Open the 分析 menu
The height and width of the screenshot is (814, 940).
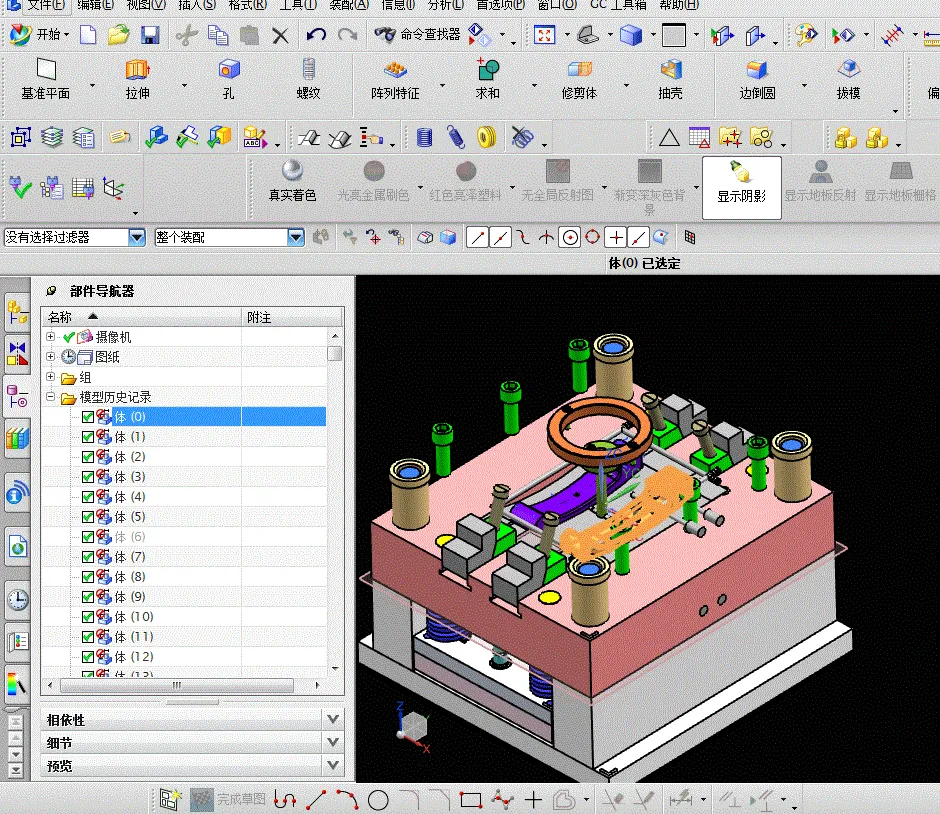445,5
